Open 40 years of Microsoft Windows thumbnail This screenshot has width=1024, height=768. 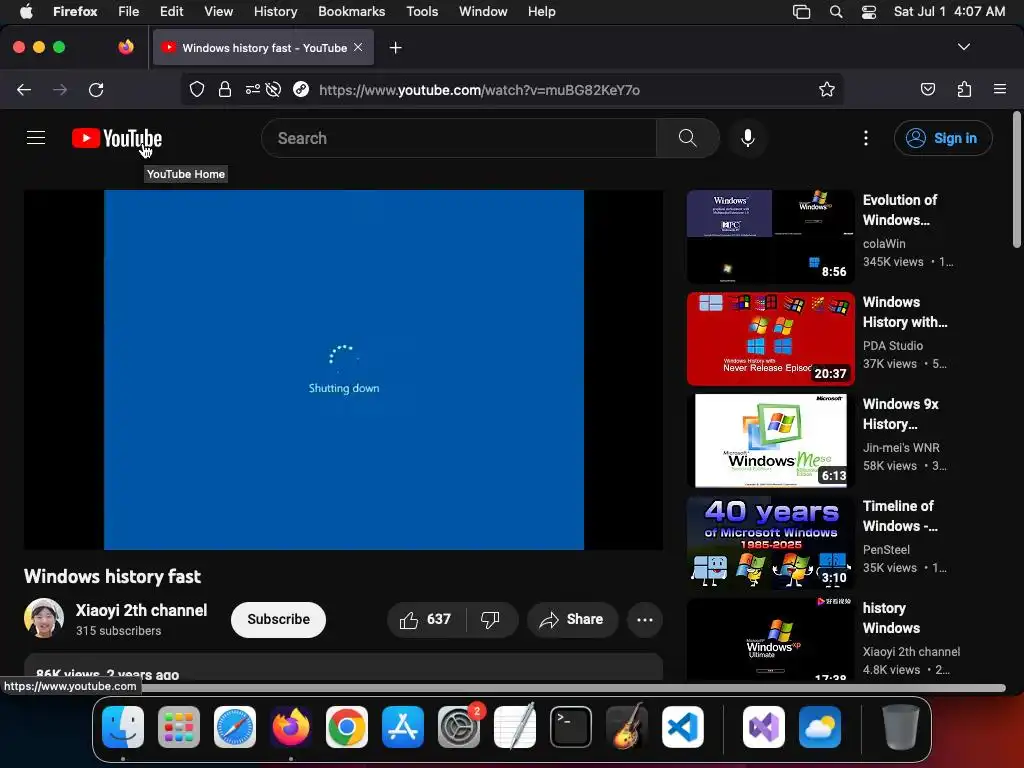(771, 542)
